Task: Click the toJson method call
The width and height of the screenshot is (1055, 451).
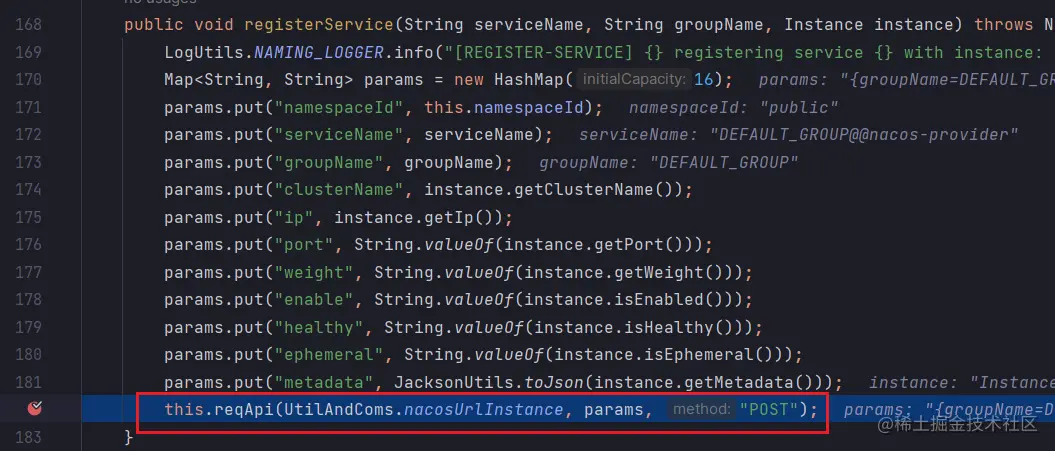Action: 554,382
